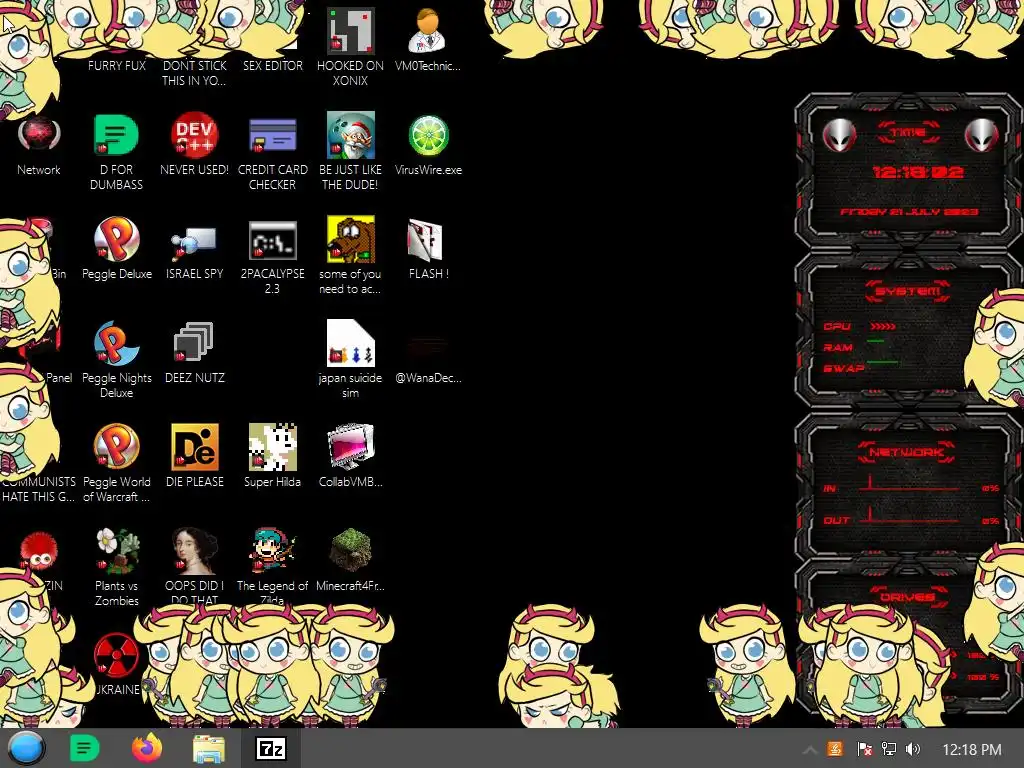Click the Friday 21 July 2023 date text
1024x768 pixels.
pyautogui.click(x=909, y=212)
